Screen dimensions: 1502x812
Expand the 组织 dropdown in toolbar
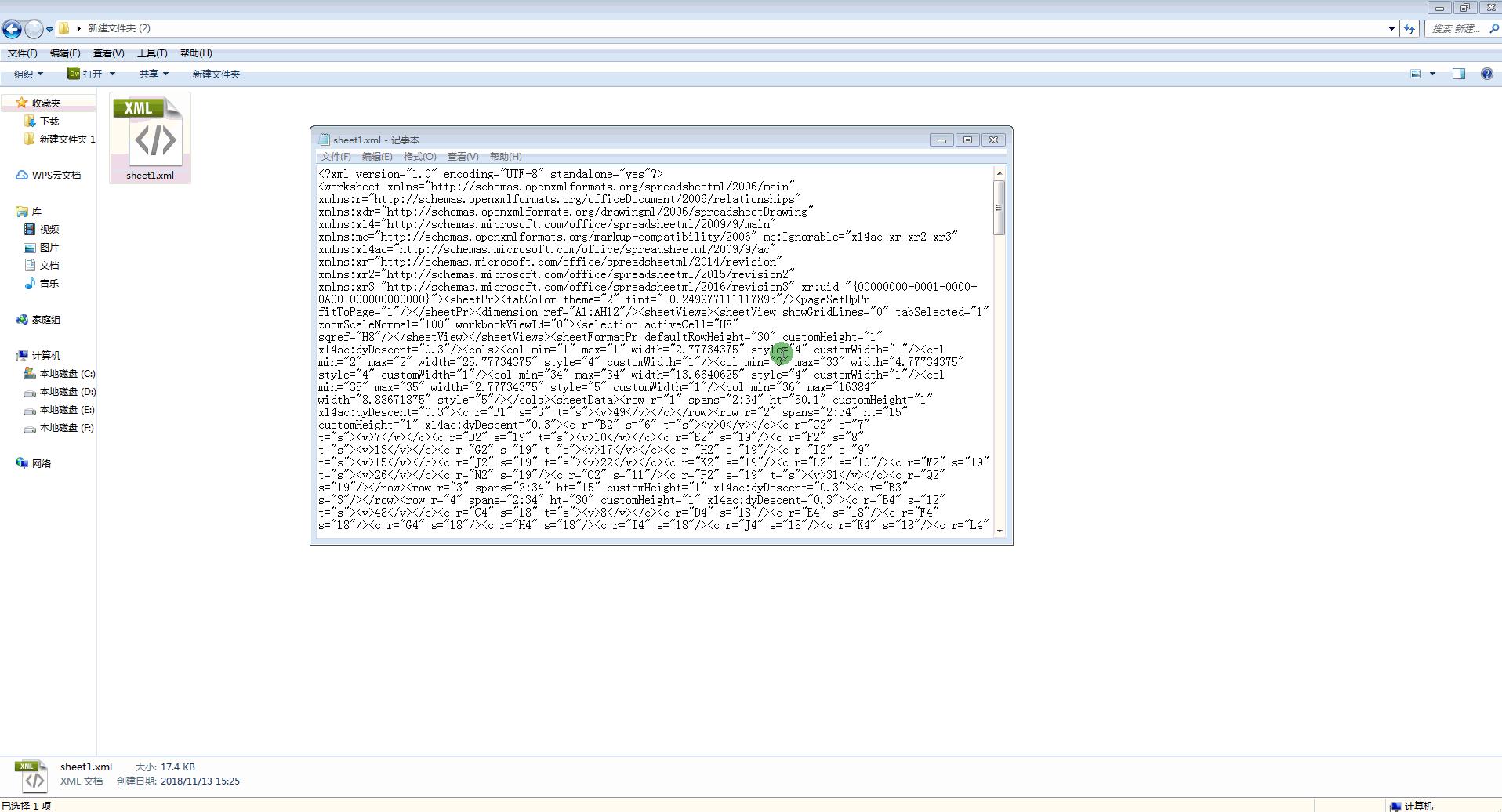pos(28,74)
